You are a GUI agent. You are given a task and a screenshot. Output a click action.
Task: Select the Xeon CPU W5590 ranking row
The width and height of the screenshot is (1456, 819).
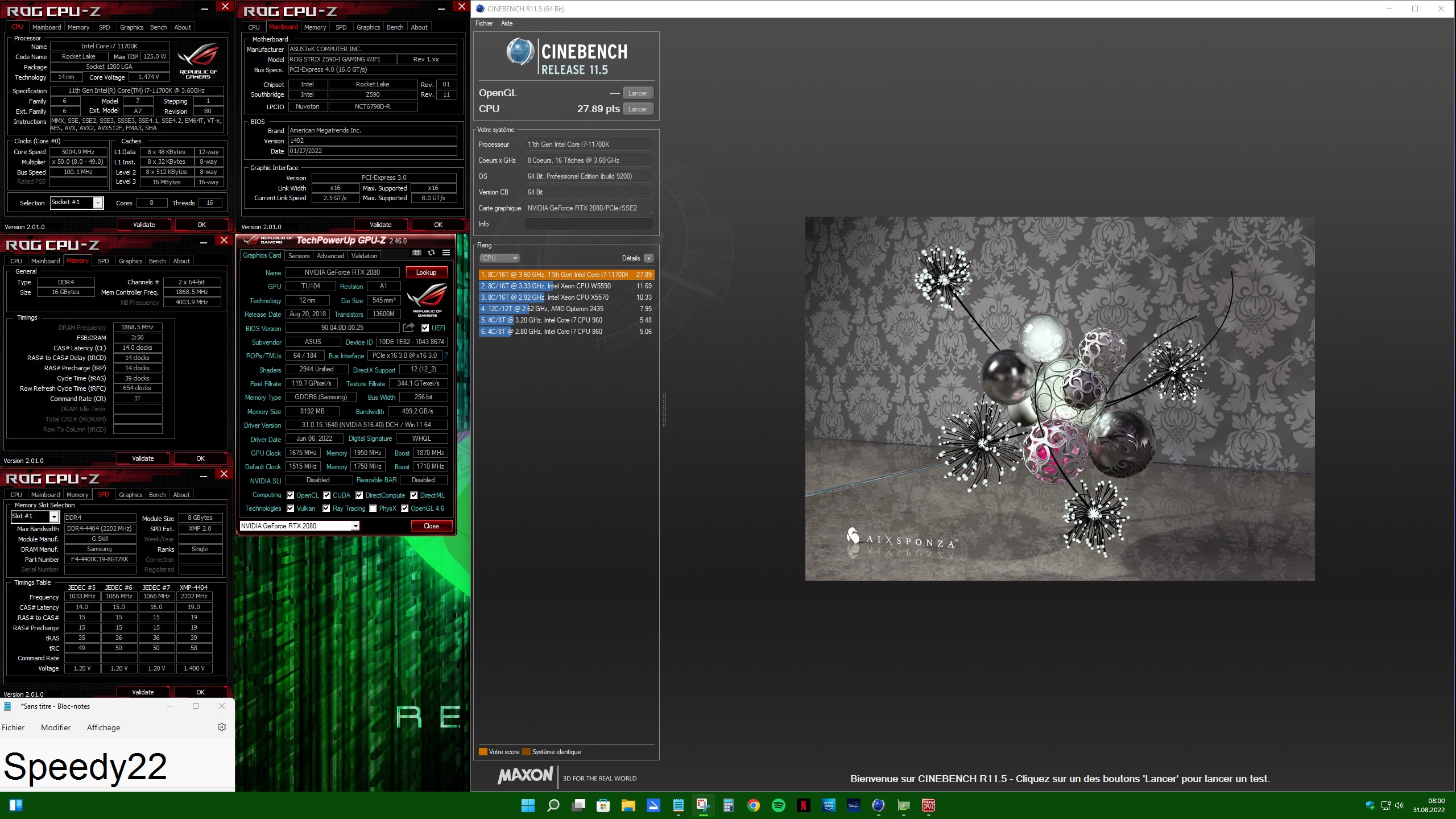pyautogui.click(x=566, y=286)
